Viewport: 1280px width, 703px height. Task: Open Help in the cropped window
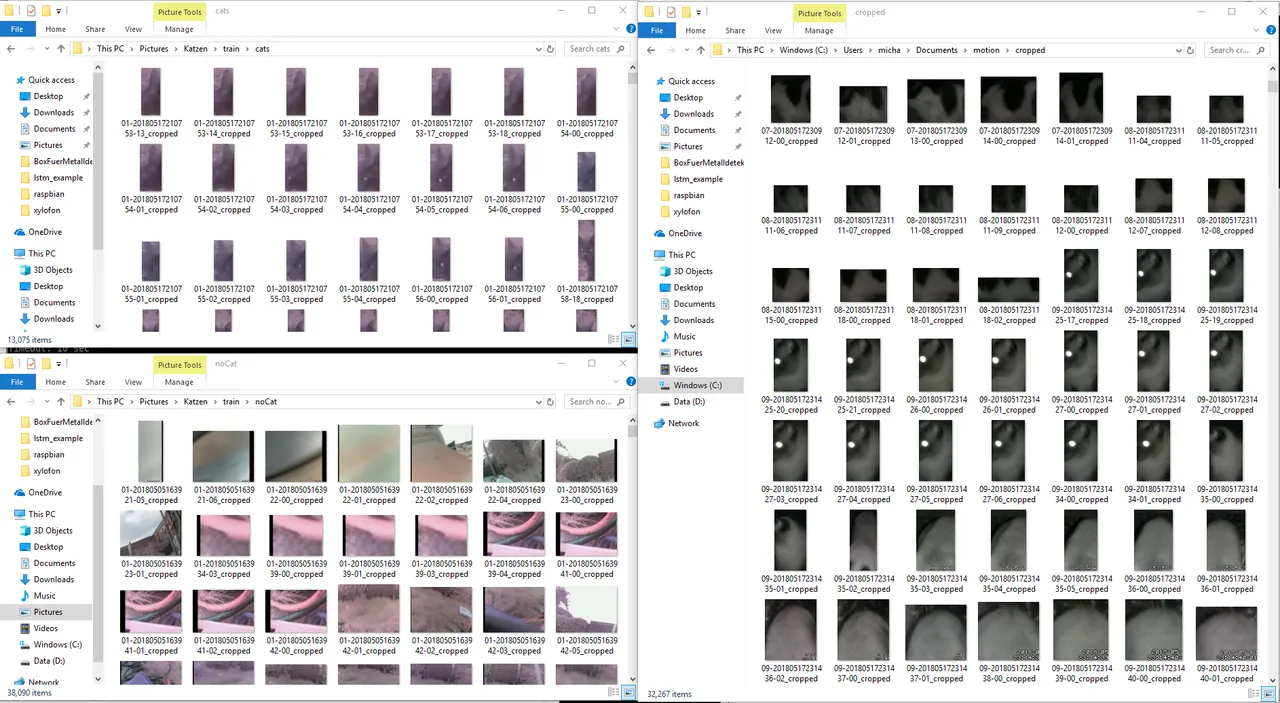click(x=1269, y=31)
